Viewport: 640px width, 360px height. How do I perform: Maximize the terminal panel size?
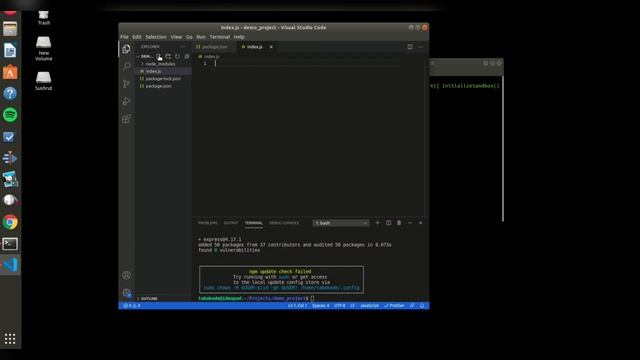point(410,223)
